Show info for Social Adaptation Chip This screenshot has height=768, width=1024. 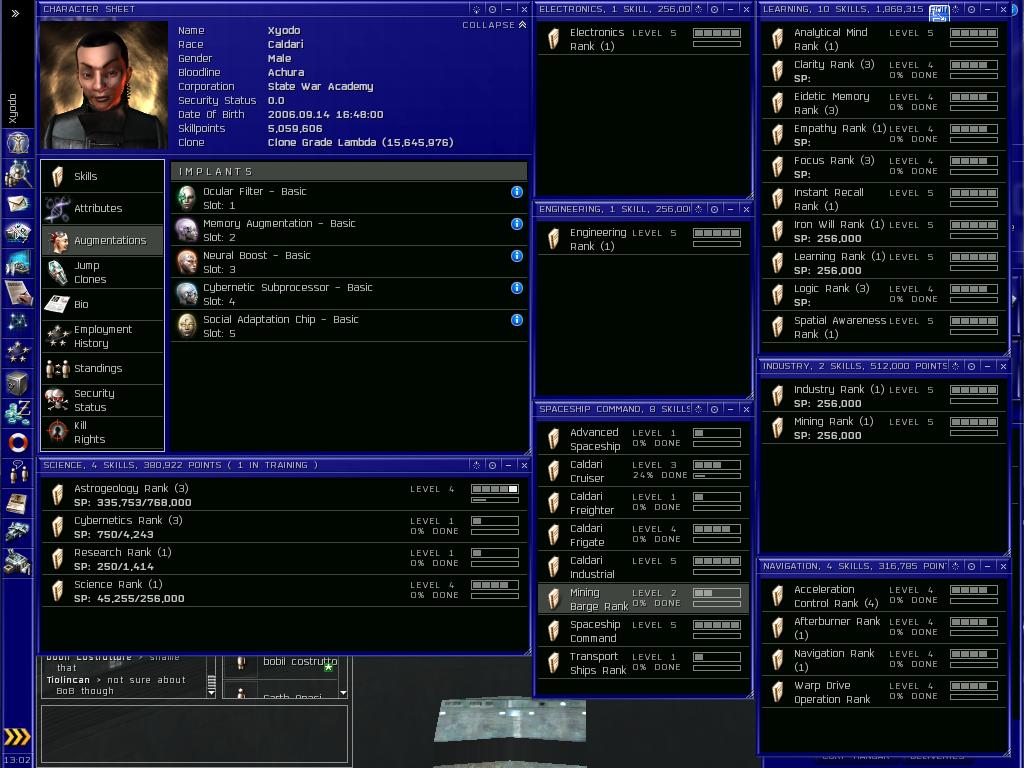(x=517, y=319)
